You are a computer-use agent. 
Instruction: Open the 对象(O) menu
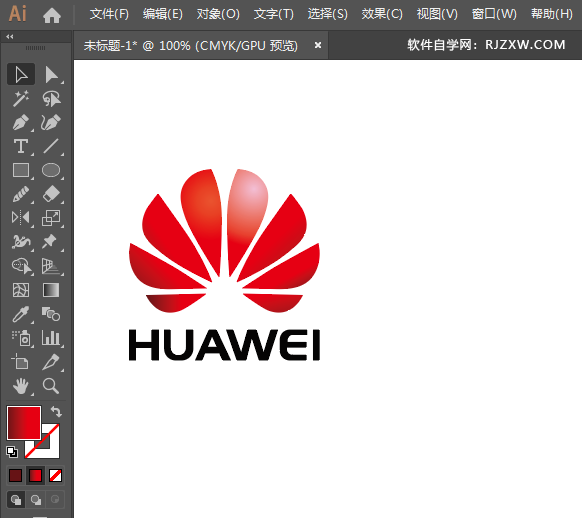pyautogui.click(x=218, y=14)
